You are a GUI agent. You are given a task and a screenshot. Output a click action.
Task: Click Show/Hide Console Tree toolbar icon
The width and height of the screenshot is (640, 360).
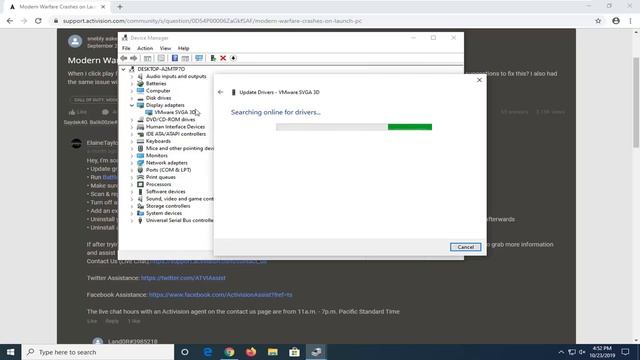pos(147,58)
